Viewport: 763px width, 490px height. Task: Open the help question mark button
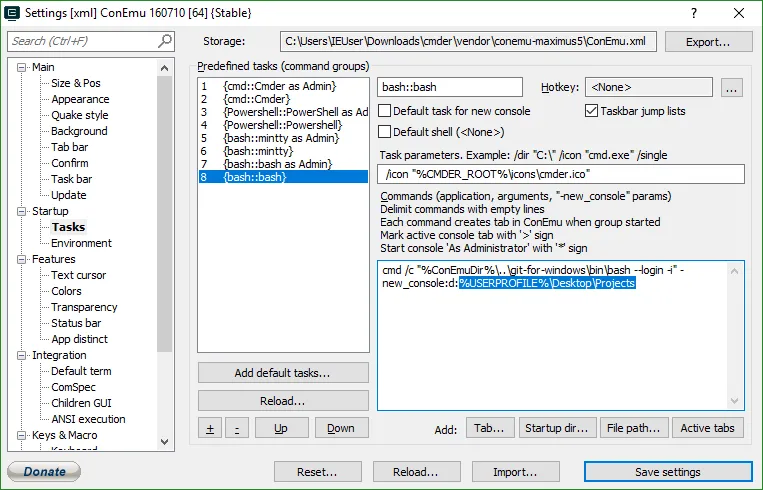tap(694, 13)
